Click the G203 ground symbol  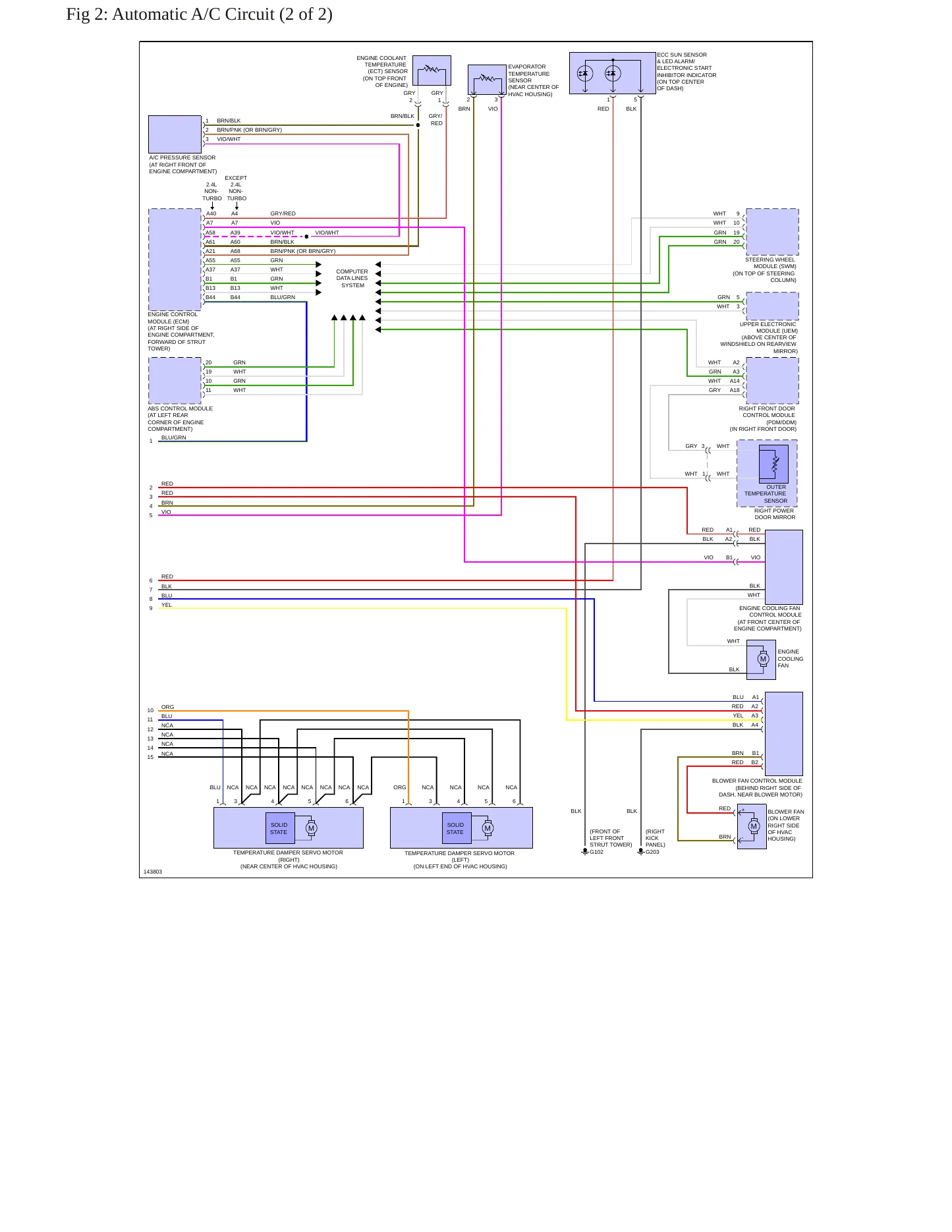[641, 851]
